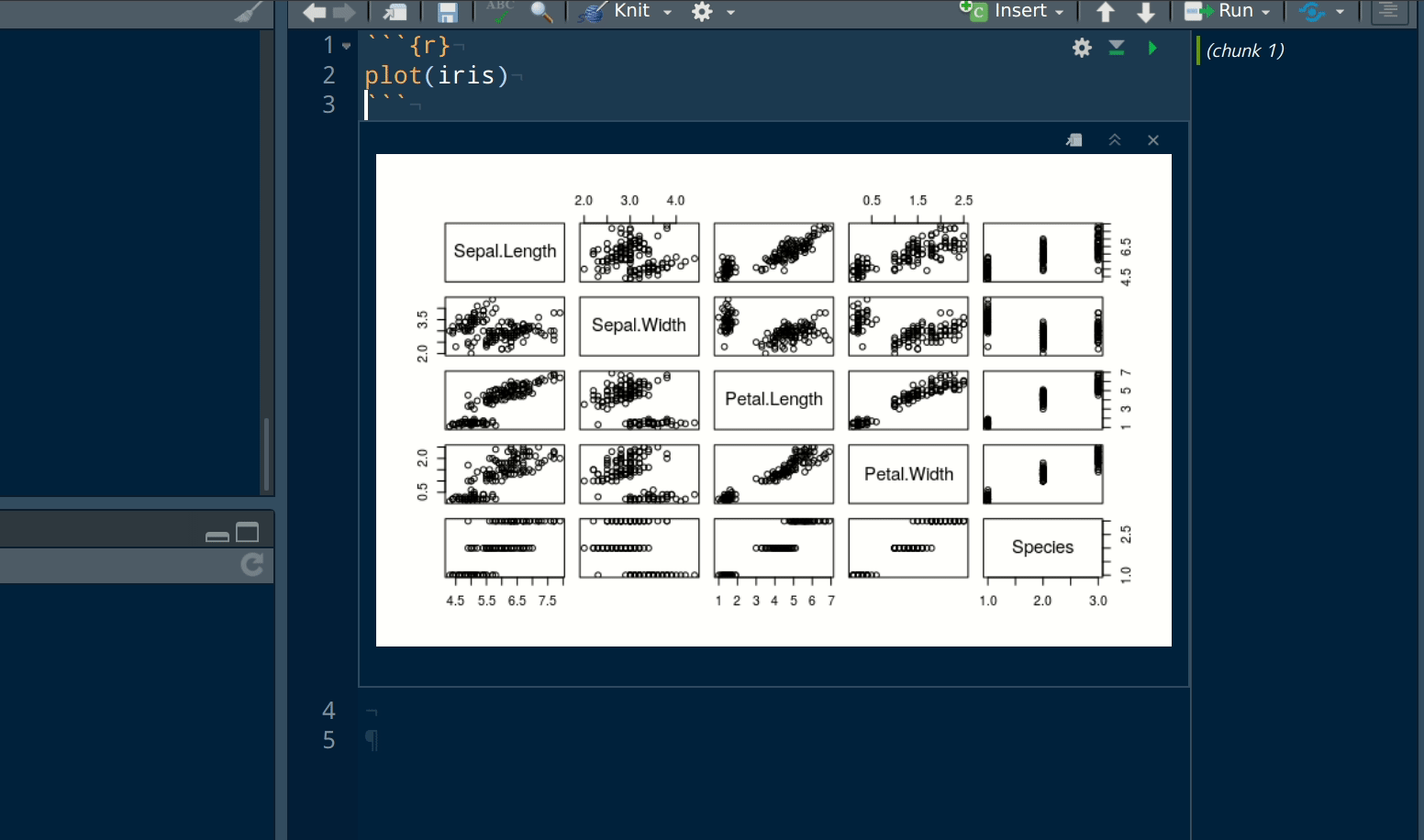The height and width of the screenshot is (840, 1424).
Task: Run the current chunk
Action: point(1152,48)
